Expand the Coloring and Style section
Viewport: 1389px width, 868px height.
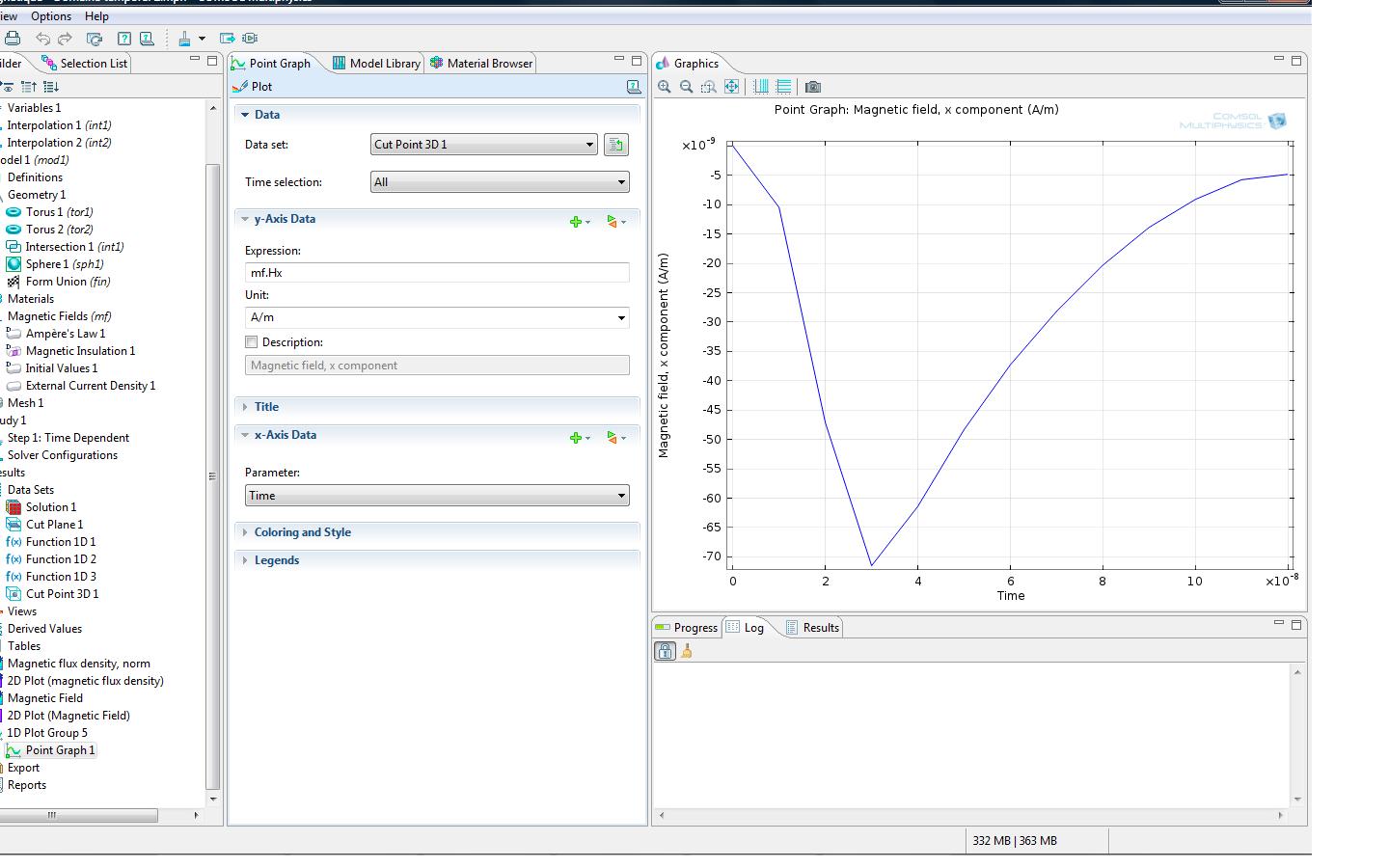(x=302, y=532)
